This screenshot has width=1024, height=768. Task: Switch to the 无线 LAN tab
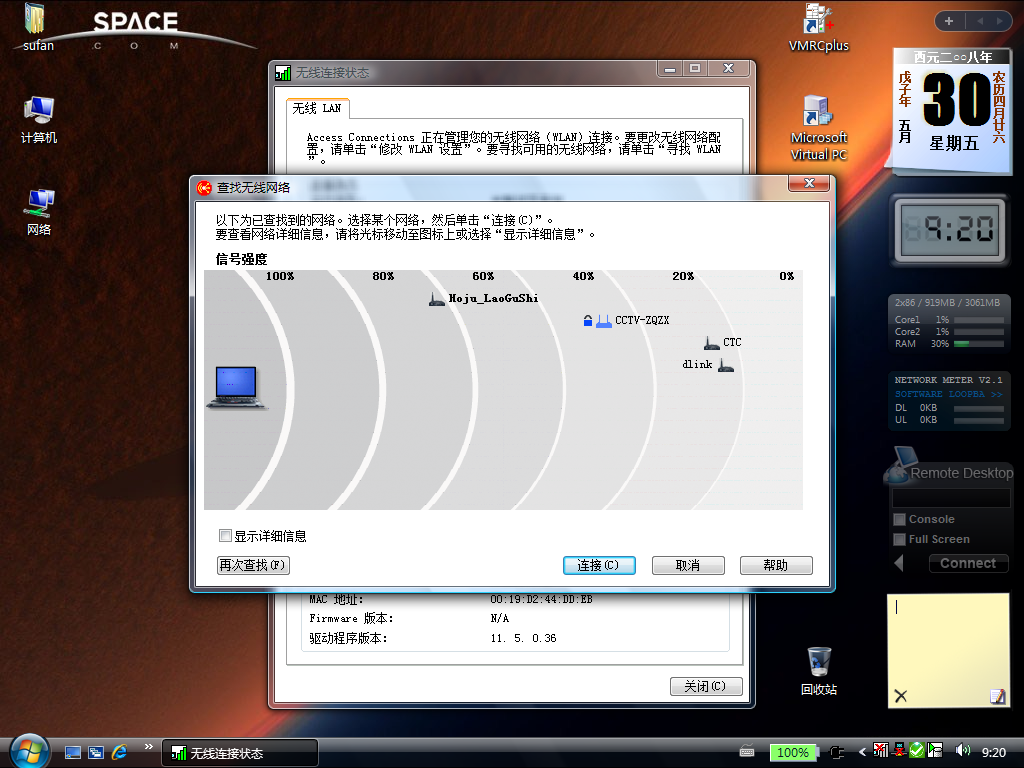[x=317, y=108]
